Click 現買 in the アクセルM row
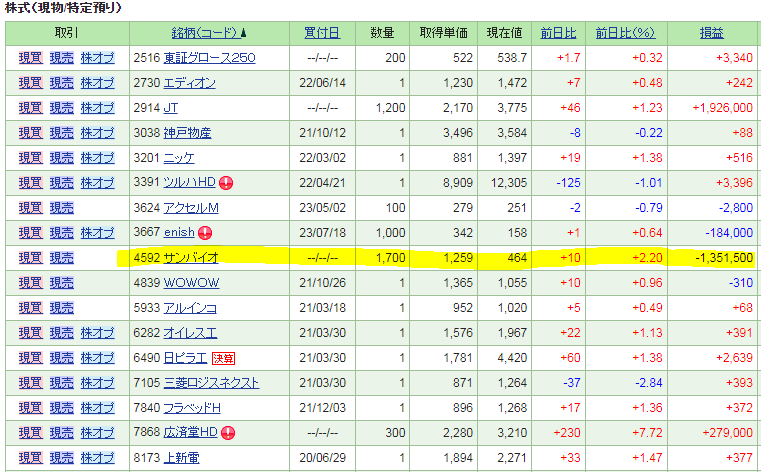Image resolution: width=761 pixels, height=472 pixels. [31, 208]
